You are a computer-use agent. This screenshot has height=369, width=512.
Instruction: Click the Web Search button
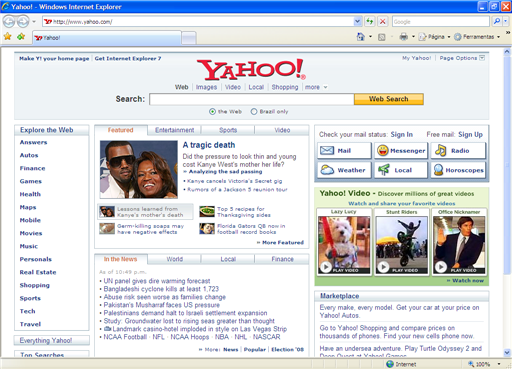tap(389, 99)
